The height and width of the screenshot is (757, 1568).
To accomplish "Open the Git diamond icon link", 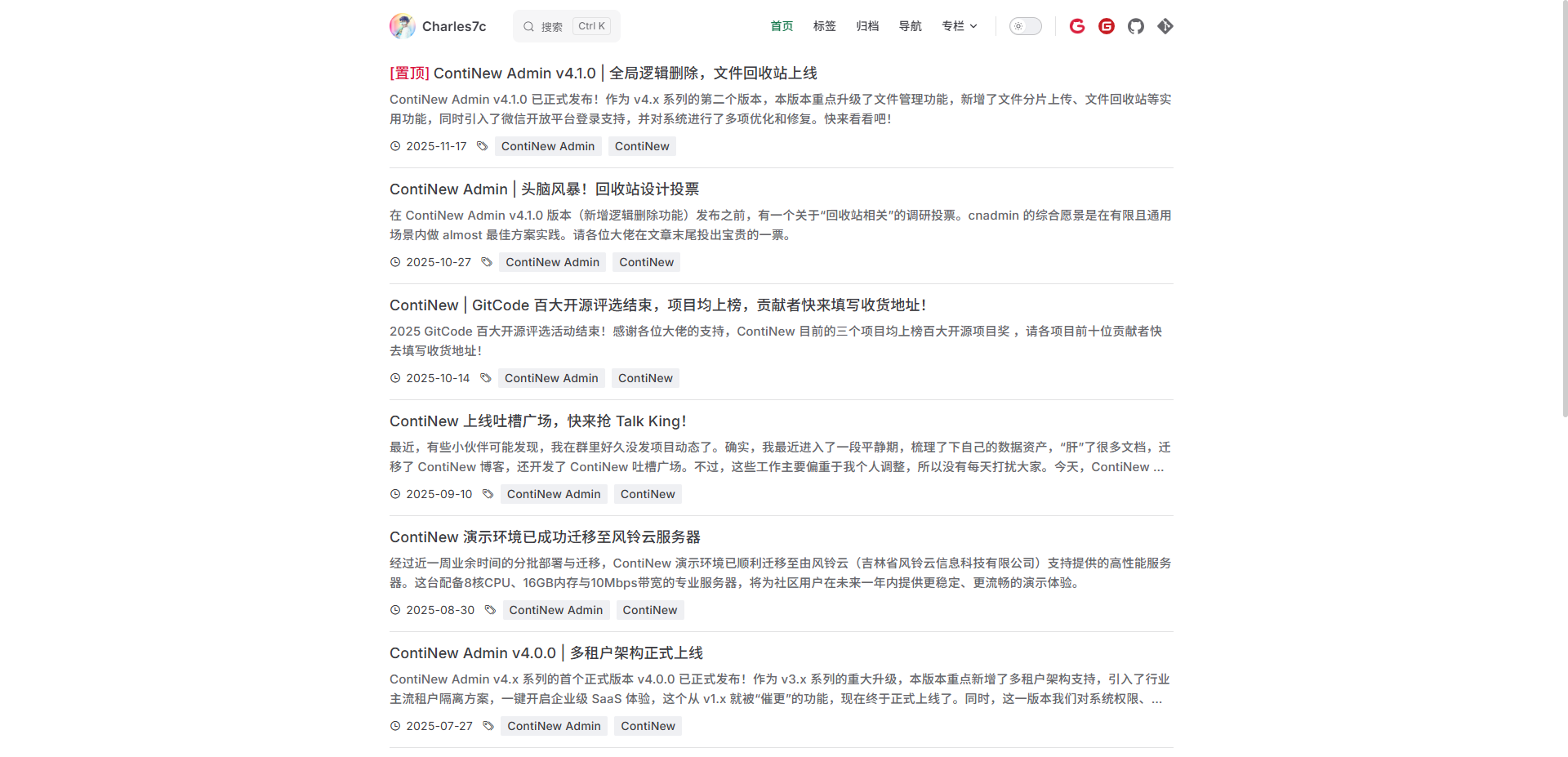I will coord(1165,26).
